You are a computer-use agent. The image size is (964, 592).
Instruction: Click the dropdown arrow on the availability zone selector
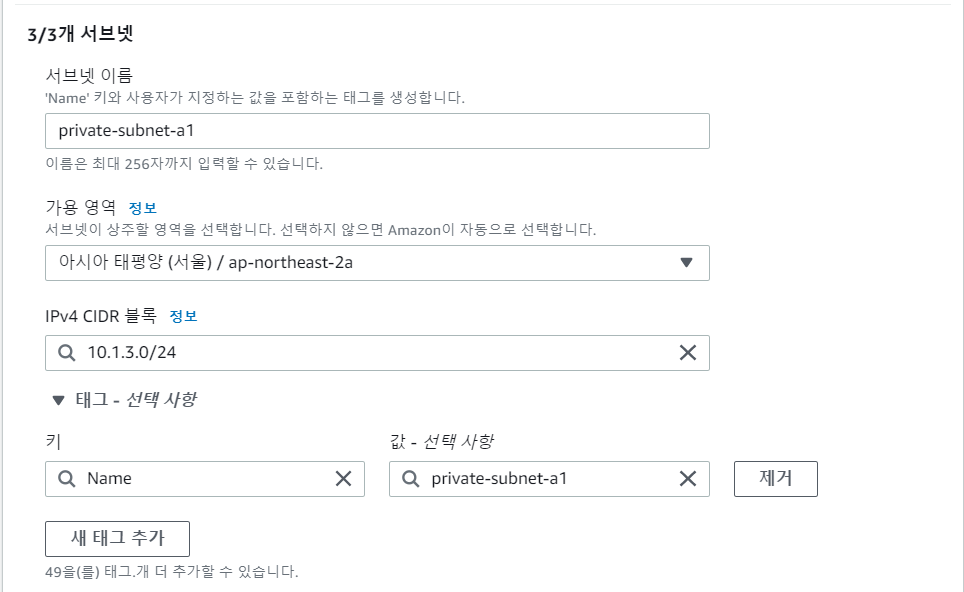pos(688,263)
